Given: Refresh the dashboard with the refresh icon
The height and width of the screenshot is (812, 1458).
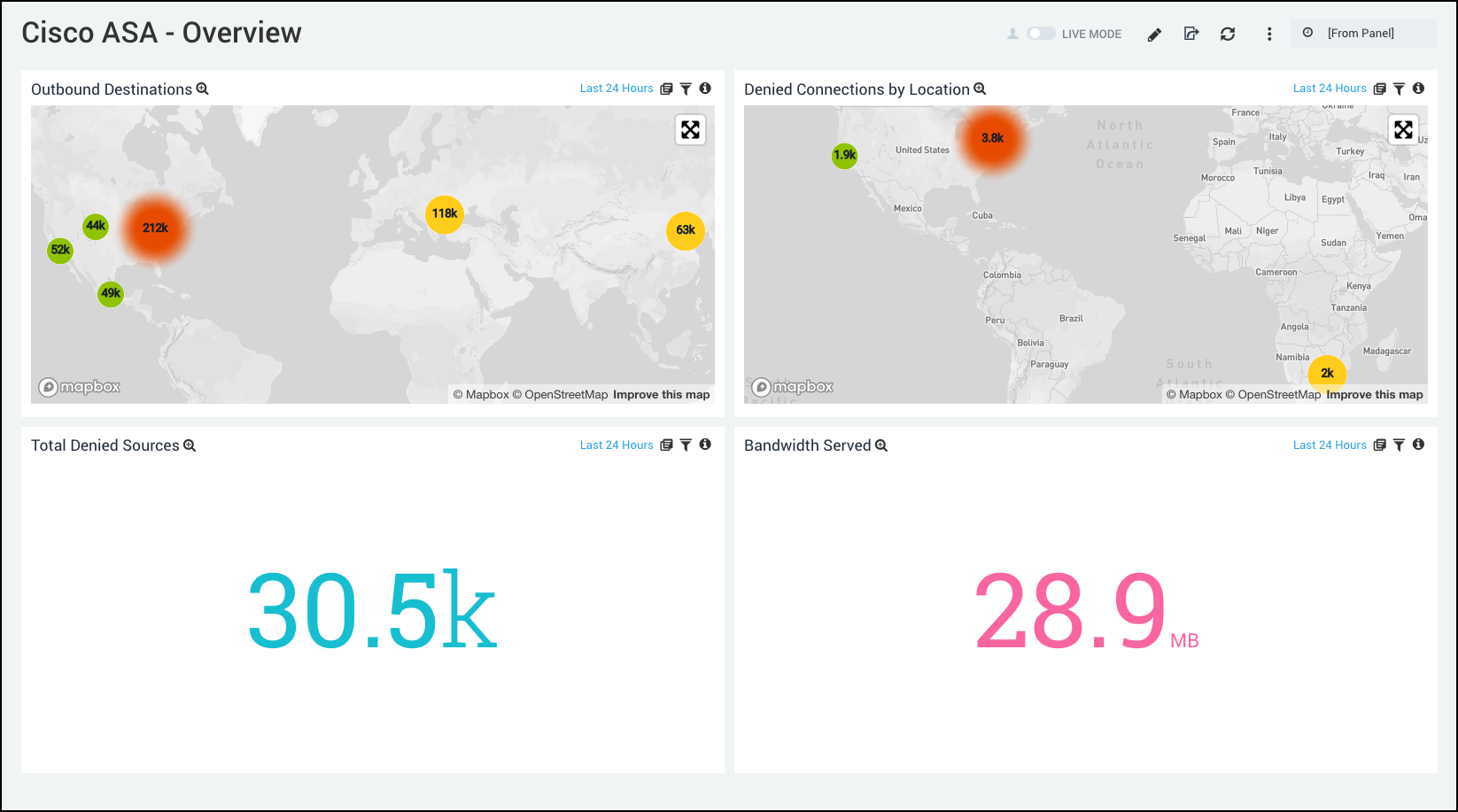Looking at the screenshot, I should 1229,34.
